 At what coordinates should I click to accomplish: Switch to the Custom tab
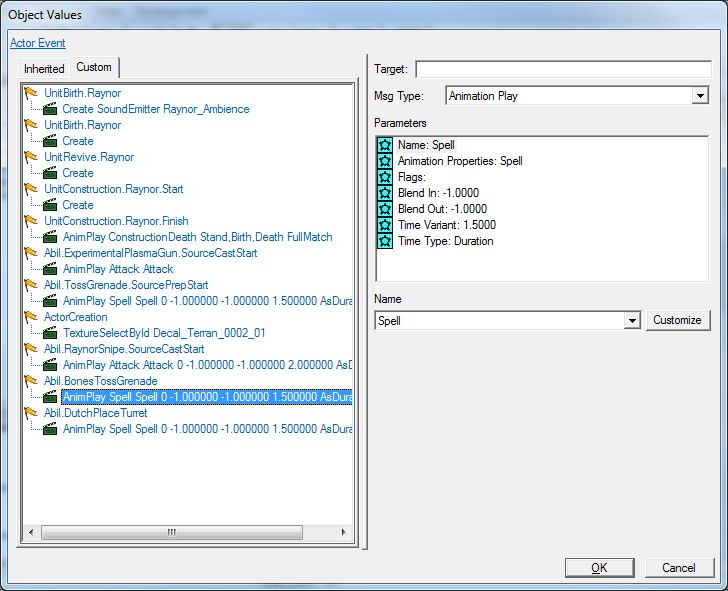pyautogui.click(x=94, y=67)
